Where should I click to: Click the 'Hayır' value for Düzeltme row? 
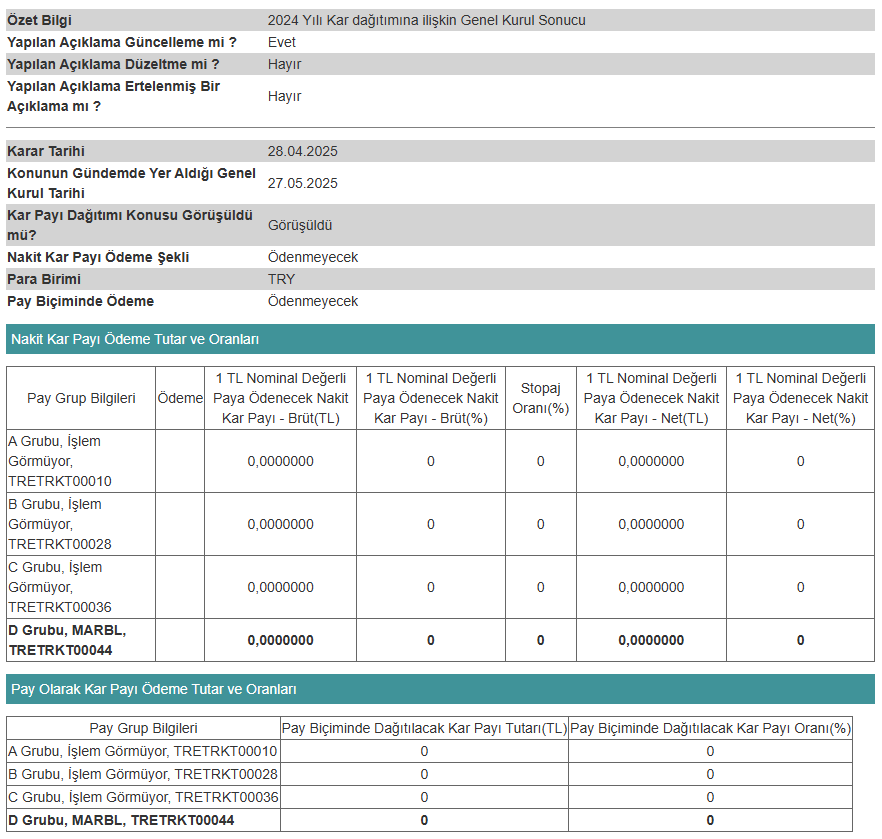click(x=285, y=64)
